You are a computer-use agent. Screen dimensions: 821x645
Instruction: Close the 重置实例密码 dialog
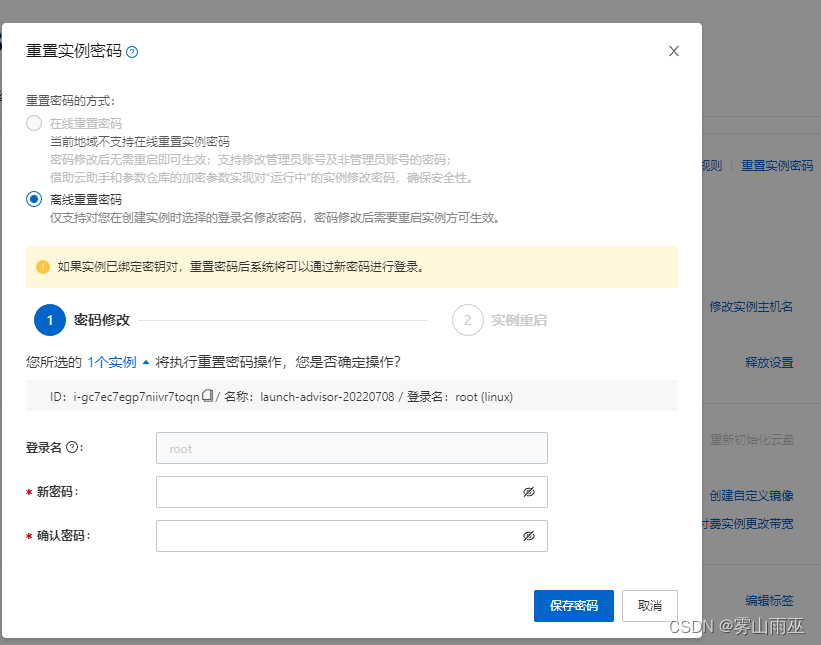point(674,51)
